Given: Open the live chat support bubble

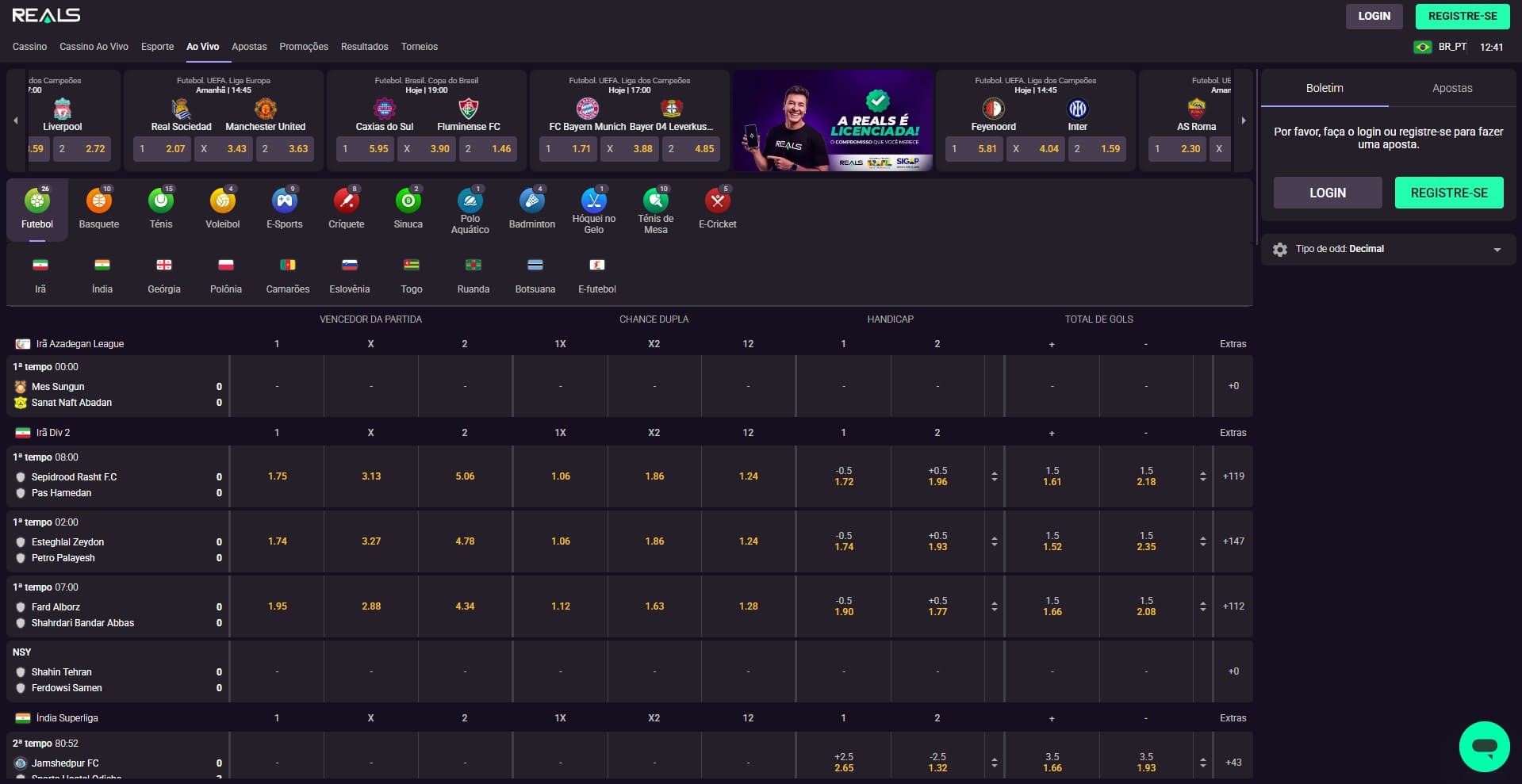Looking at the screenshot, I should click(1484, 746).
